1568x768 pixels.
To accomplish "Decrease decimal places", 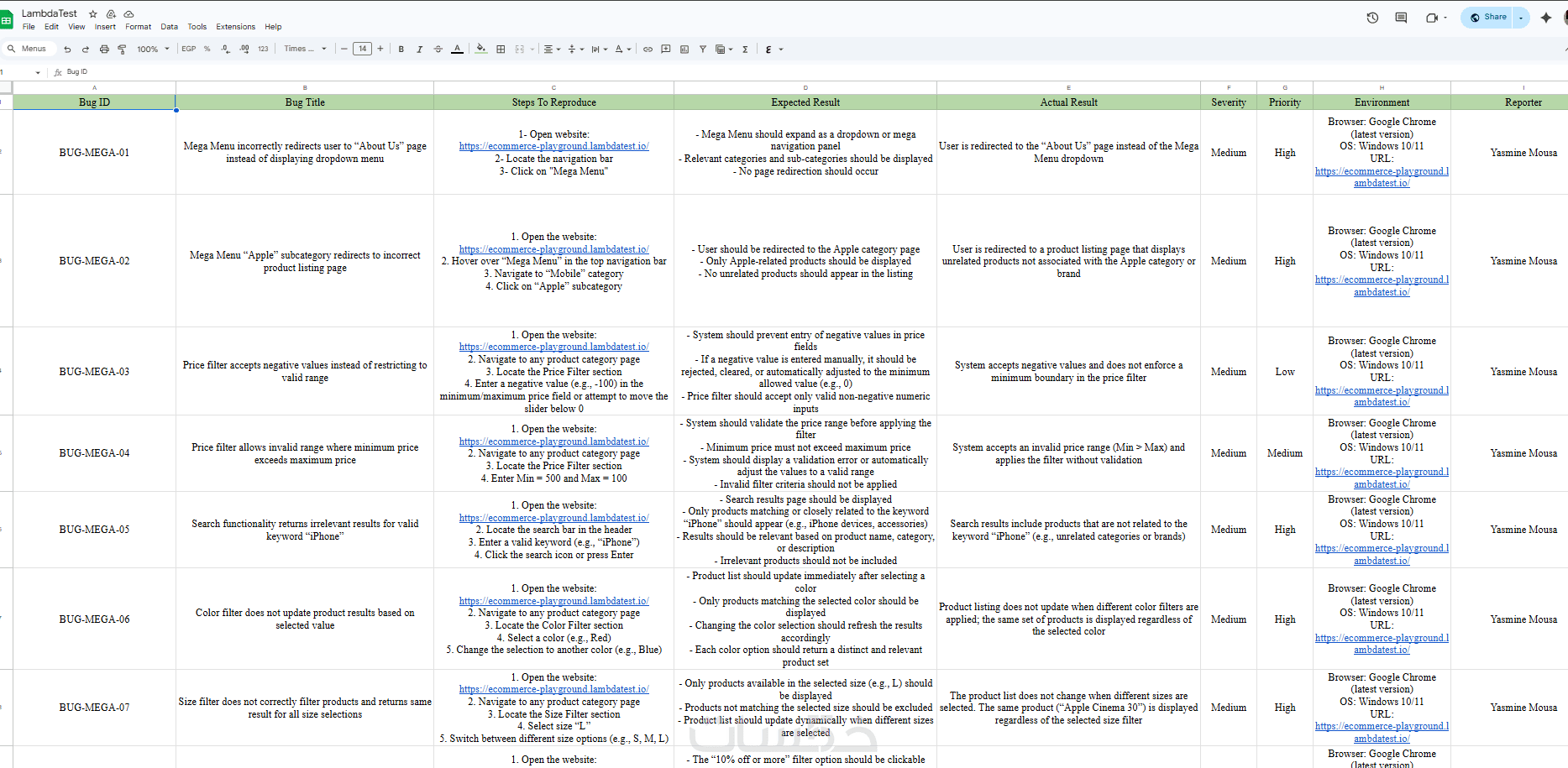I will pyautogui.click(x=225, y=49).
